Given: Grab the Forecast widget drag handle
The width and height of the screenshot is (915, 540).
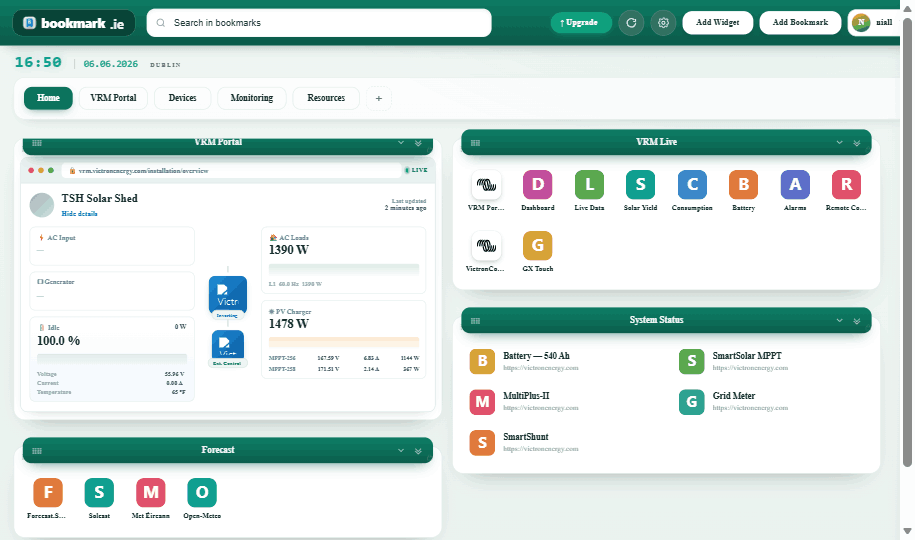Looking at the screenshot, I should 37,451.
